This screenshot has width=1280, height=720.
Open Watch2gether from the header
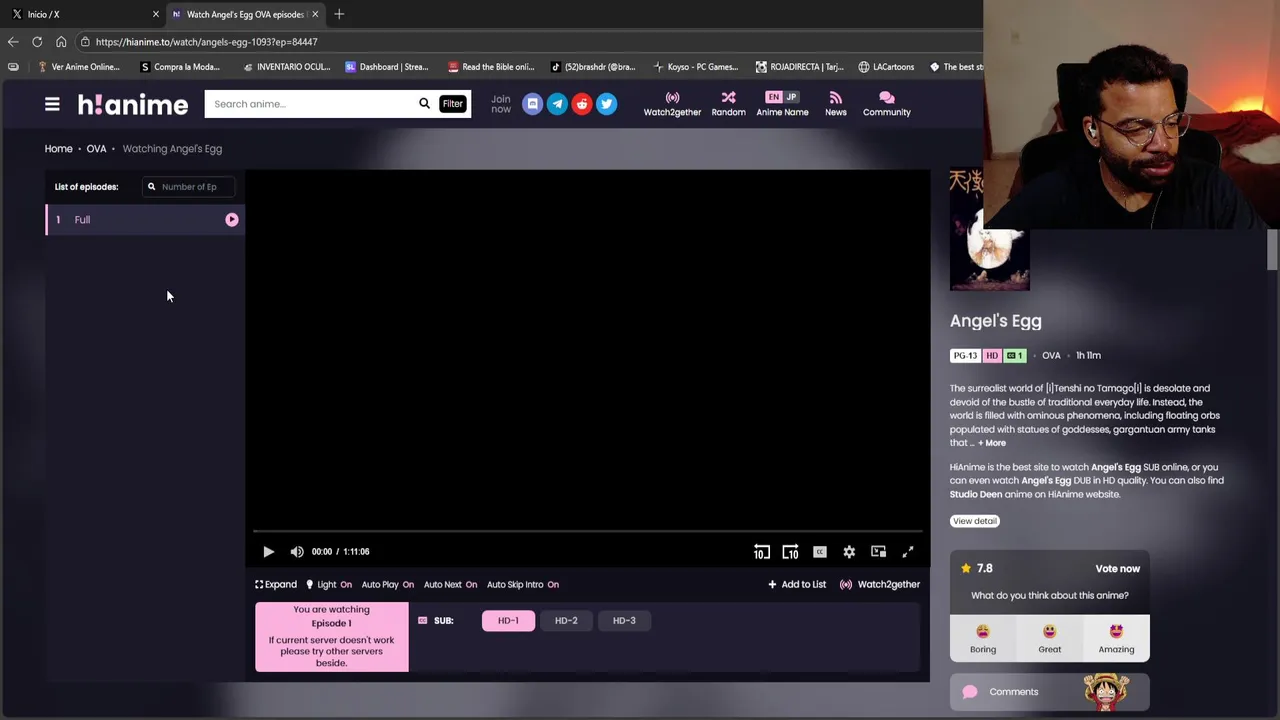pyautogui.click(x=672, y=104)
